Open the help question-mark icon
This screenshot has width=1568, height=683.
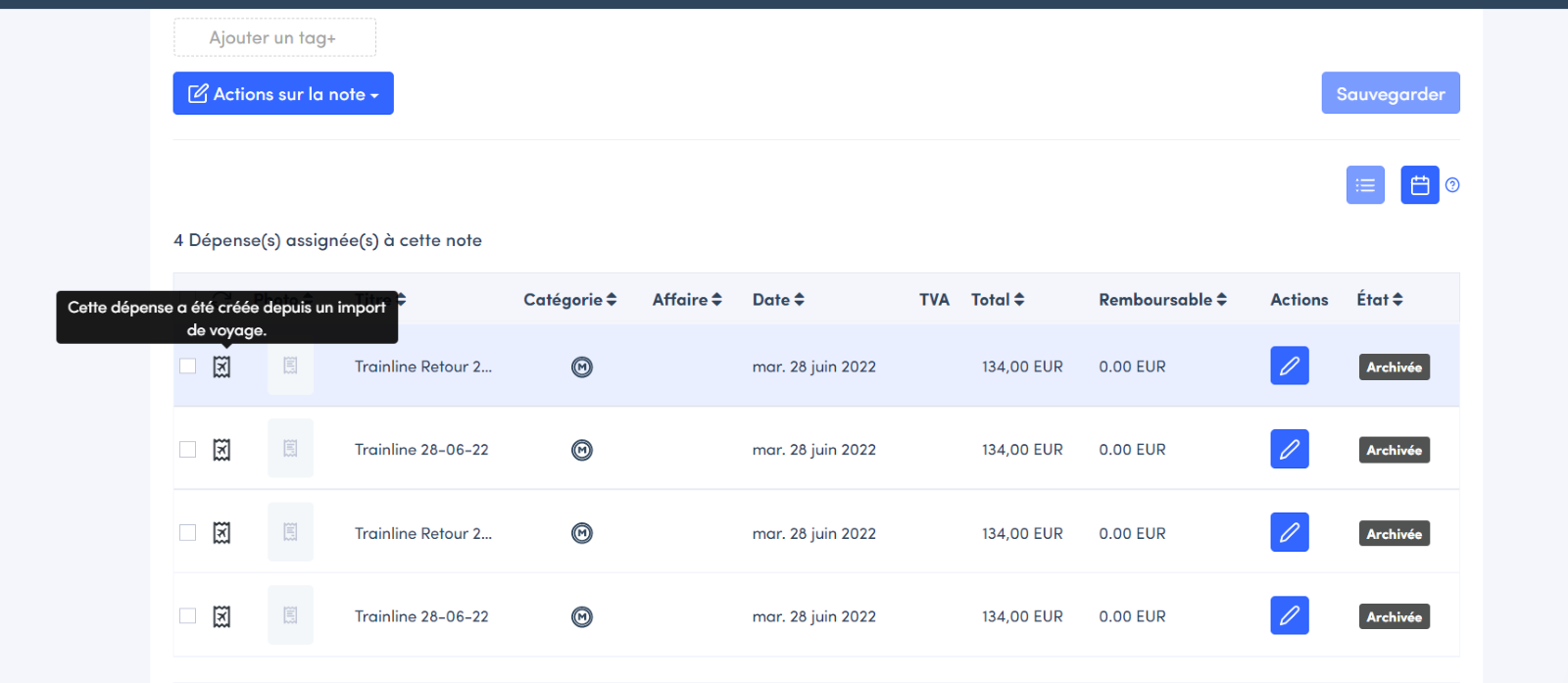tap(1452, 184)
